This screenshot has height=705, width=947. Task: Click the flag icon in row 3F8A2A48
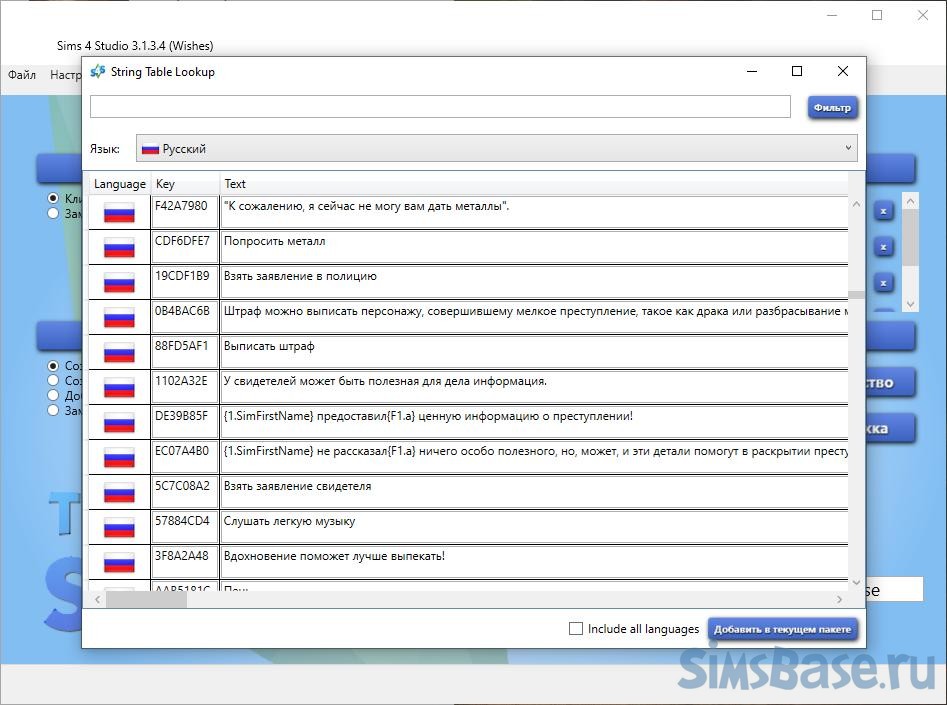point(119,563)
